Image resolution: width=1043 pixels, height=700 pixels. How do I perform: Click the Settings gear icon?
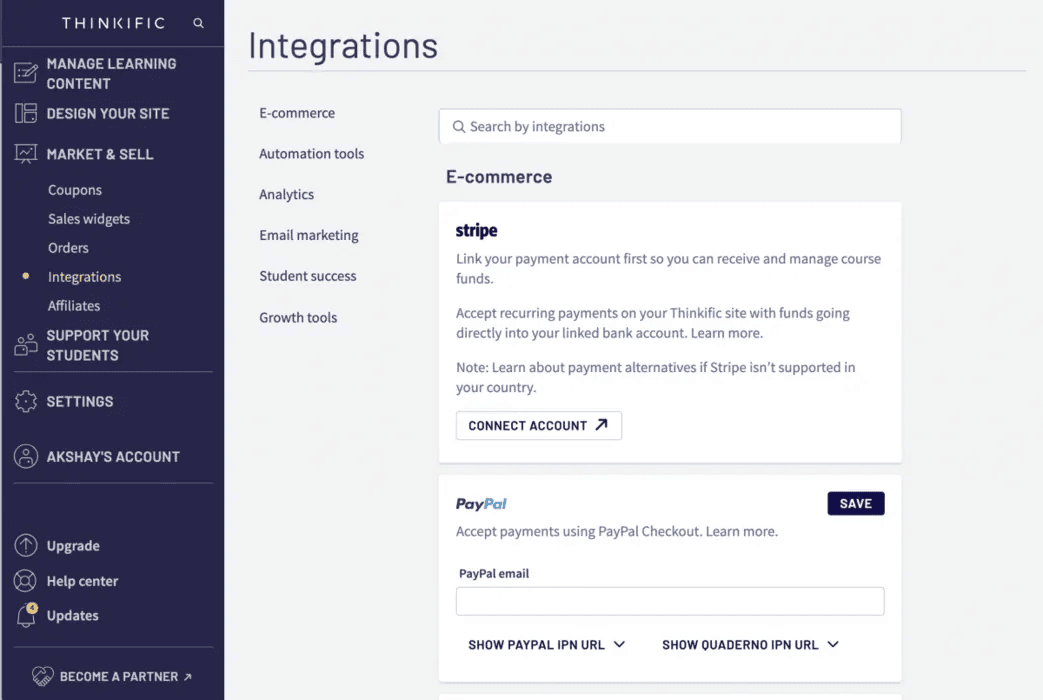[x=24, y=401]
